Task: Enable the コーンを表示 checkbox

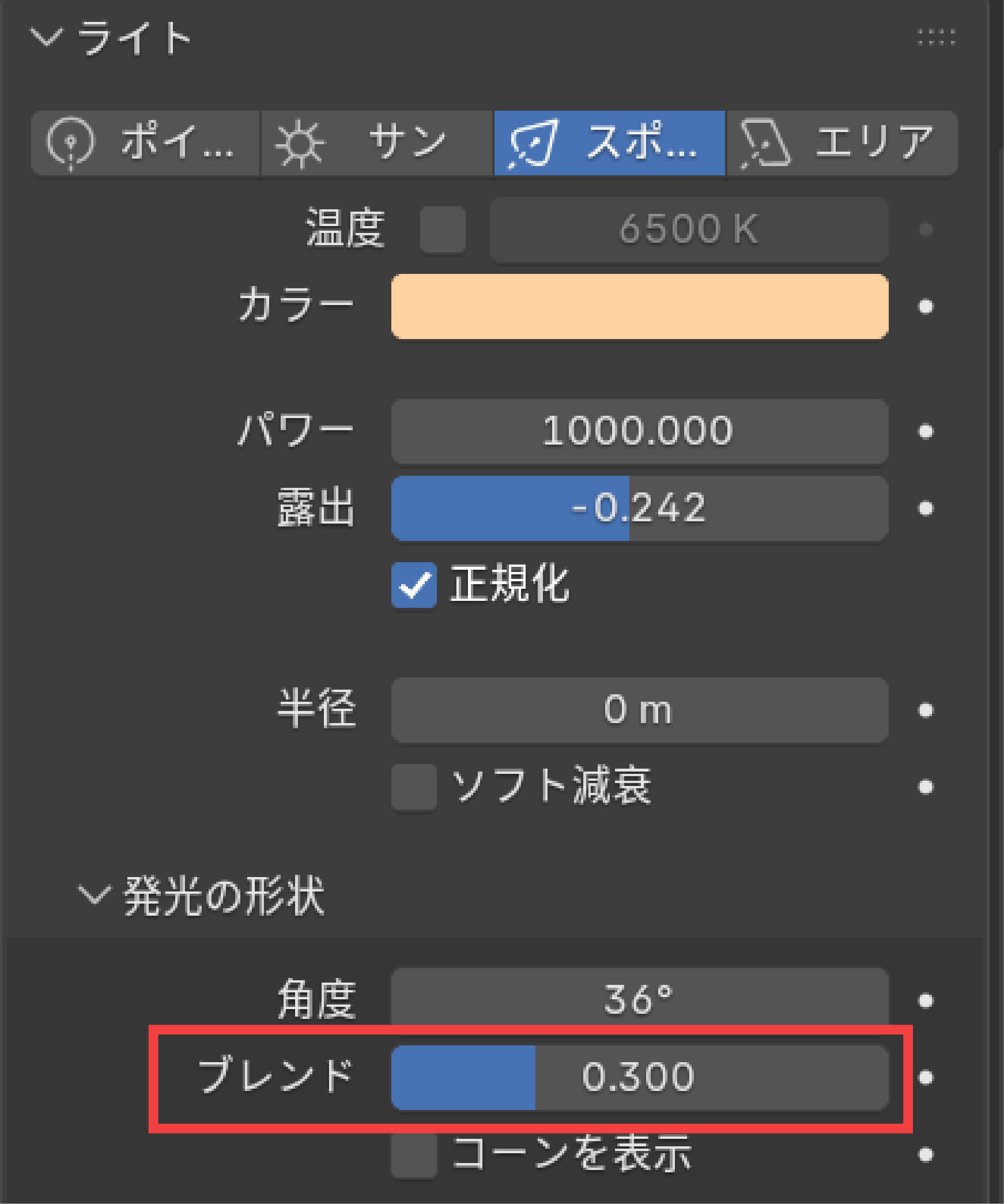Action: (414, 1154)
